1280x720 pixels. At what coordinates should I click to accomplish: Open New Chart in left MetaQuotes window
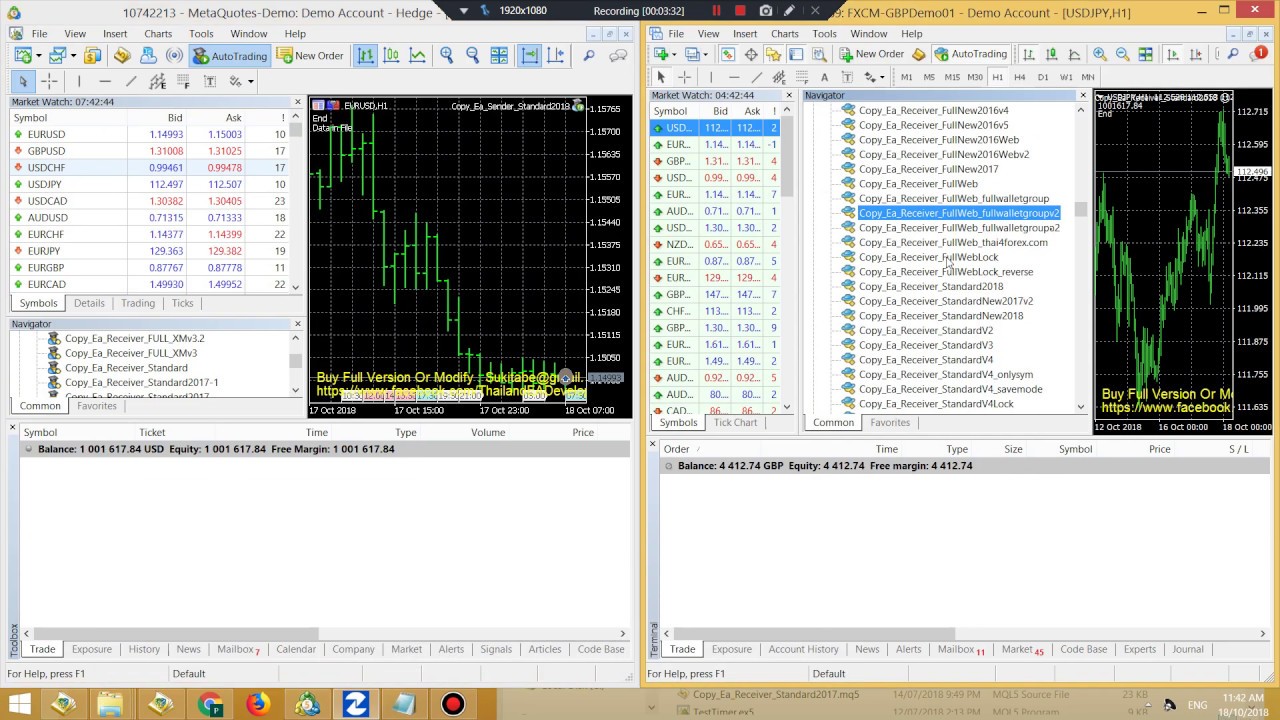(x=22, y=56)
